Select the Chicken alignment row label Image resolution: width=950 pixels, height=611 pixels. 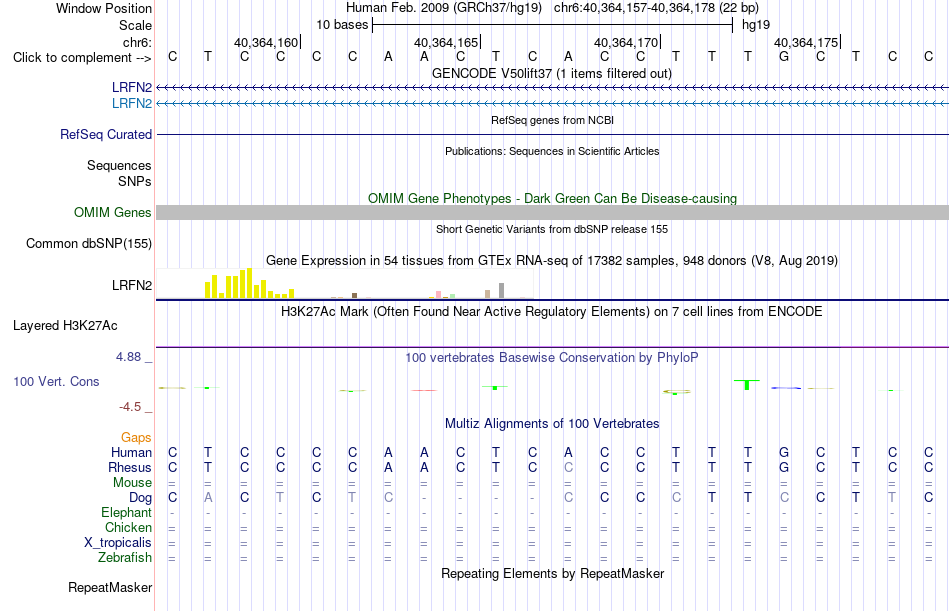[x=128, y=528]
